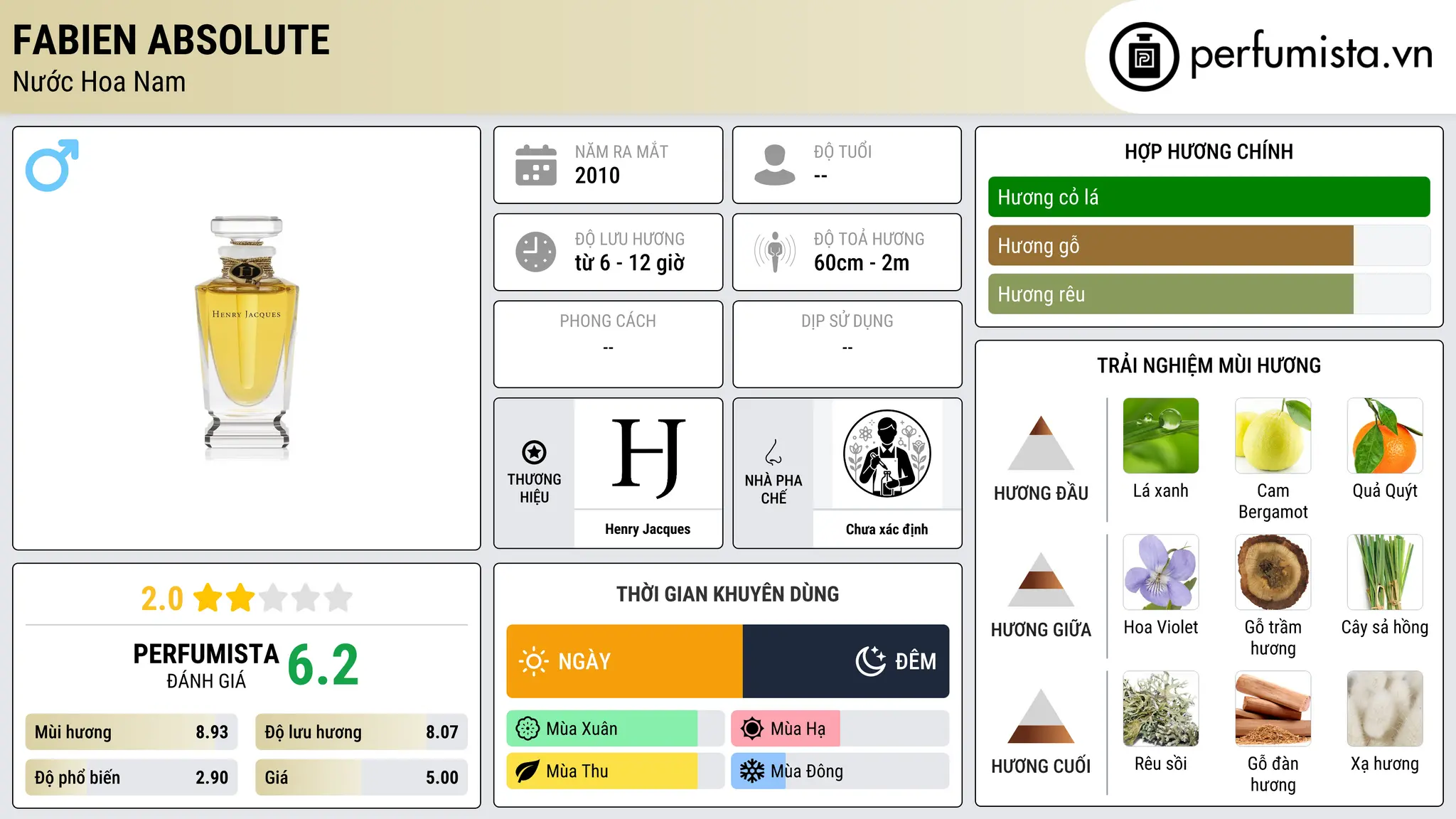Click the snowflake icon for Mùa Đông
Viewport: 1456px width, 819px height.
(x=752, y=771)
